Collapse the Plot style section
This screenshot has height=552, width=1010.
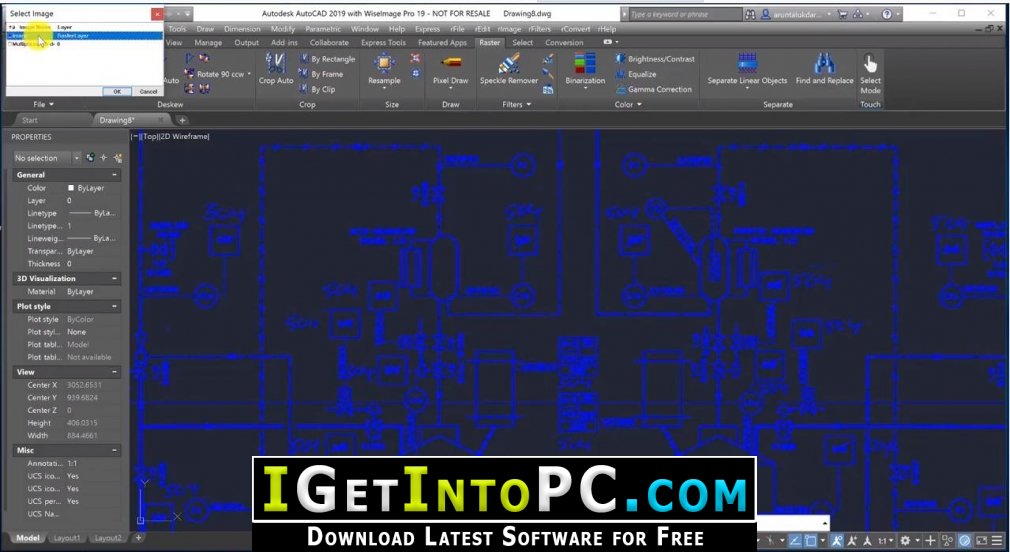point(115,307)
